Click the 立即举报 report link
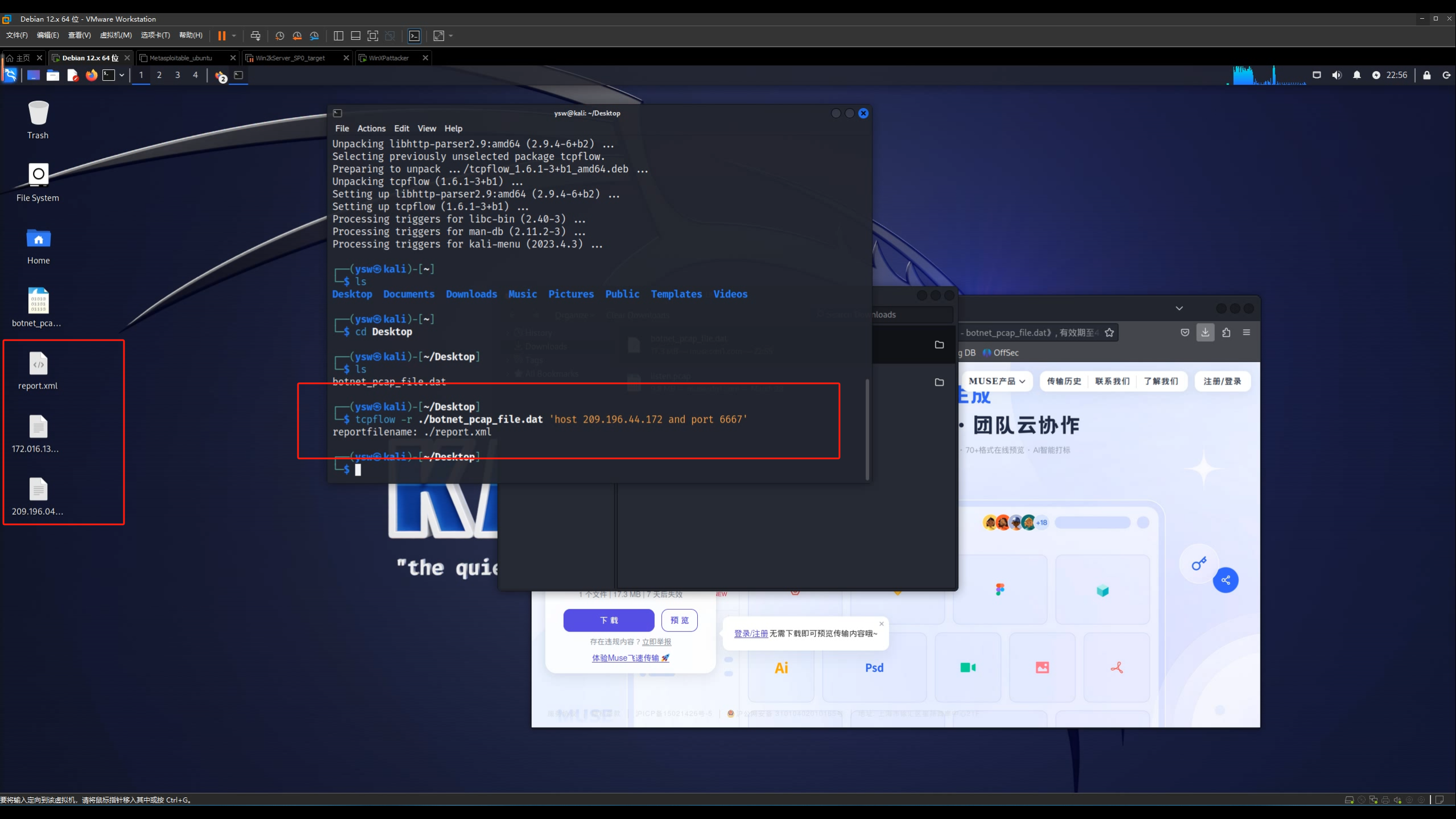The height and width of the screenshot is (819, 1456). 656,642
